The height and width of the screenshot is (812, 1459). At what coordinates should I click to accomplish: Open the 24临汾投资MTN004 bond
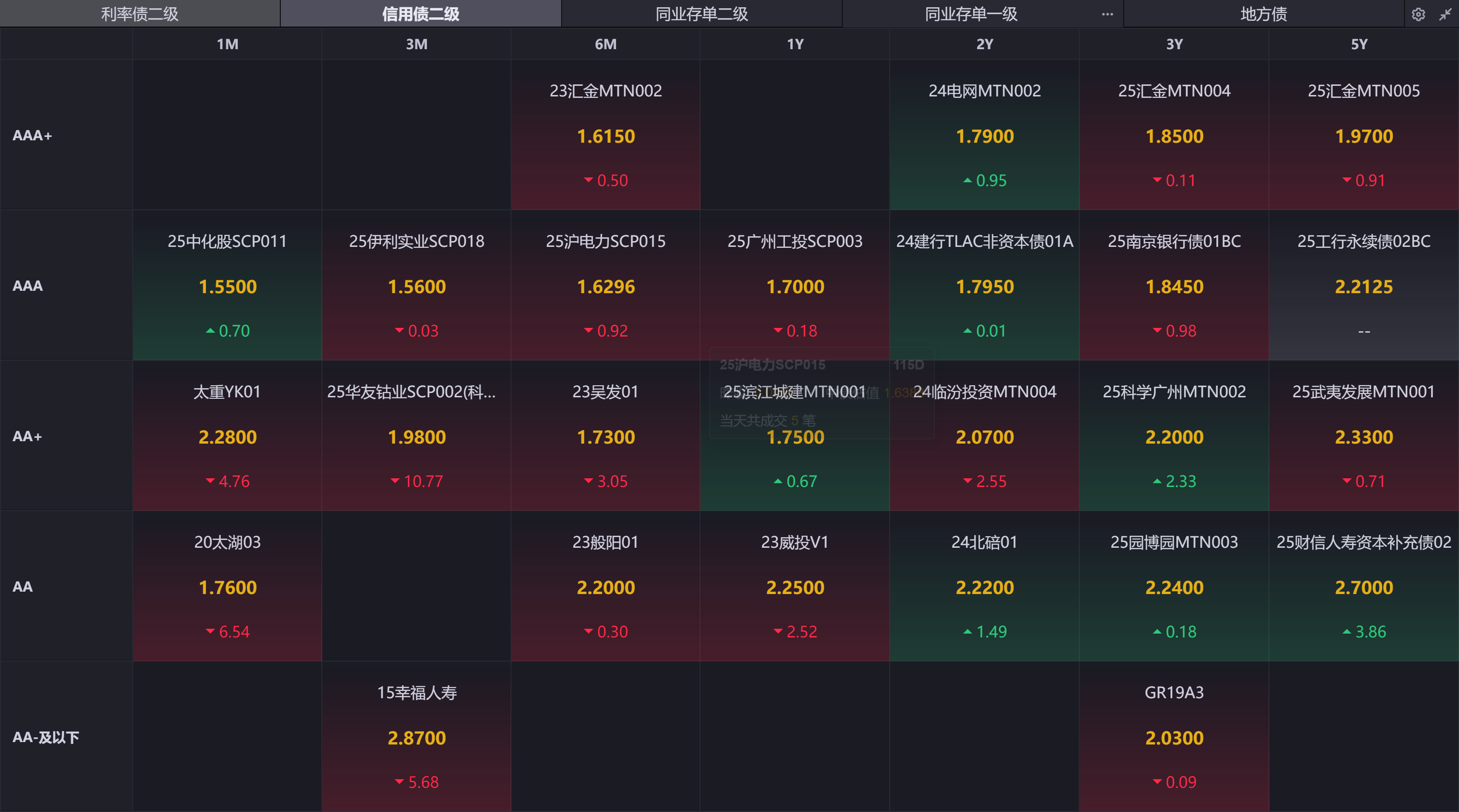984,392
